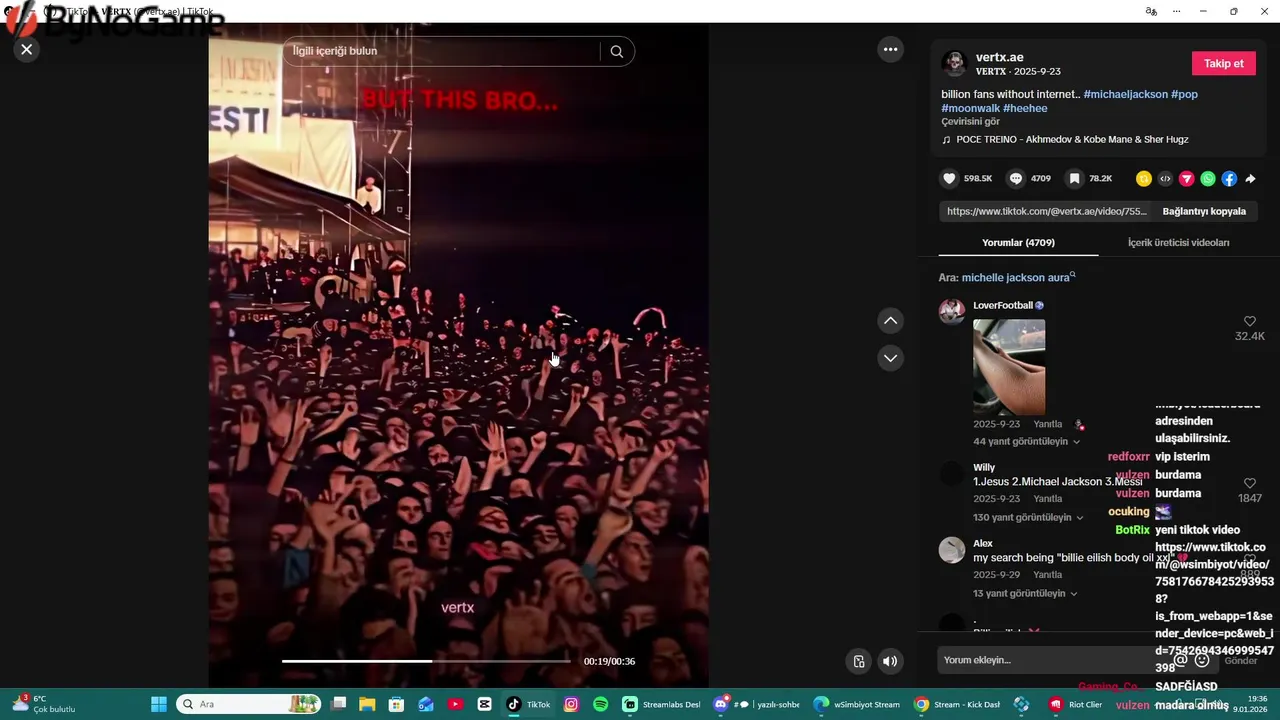Open the #moonwalk hashtag

tap(970, 108)
